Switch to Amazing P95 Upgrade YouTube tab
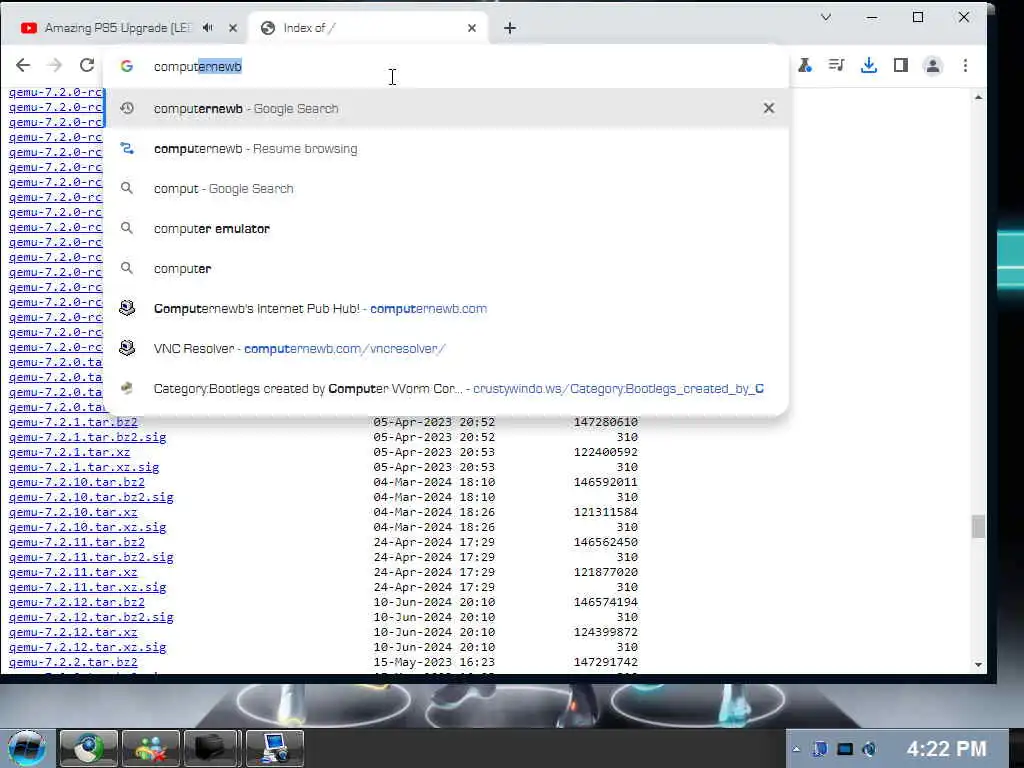 [x=118, y=28]
